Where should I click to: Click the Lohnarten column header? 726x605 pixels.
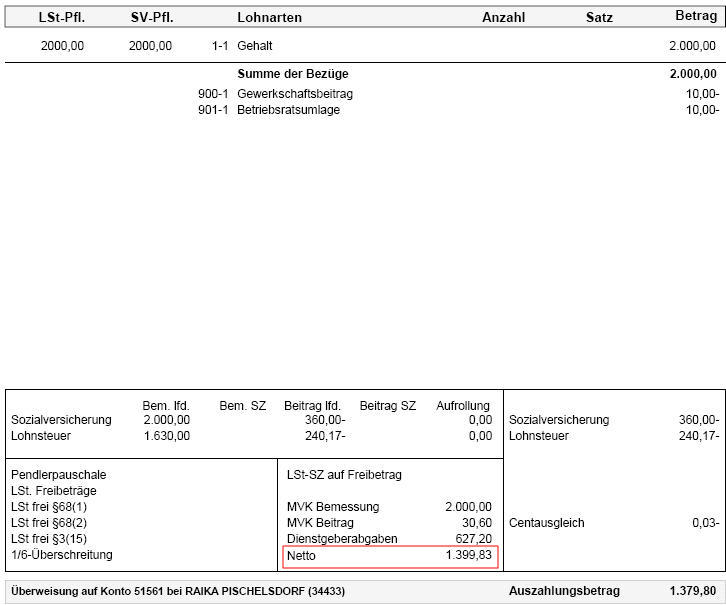[269, 18]
